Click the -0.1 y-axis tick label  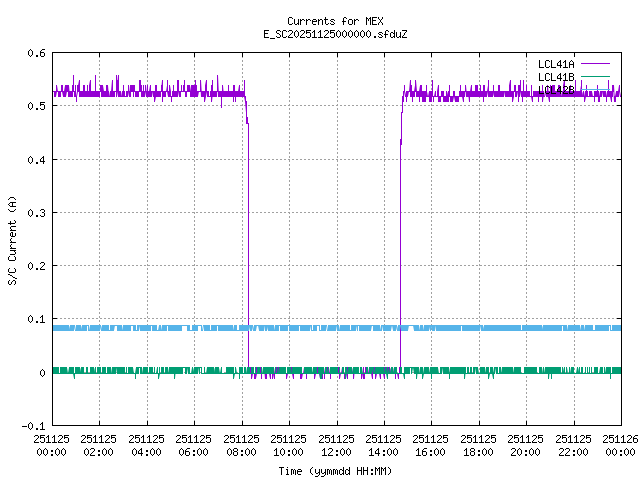(x=33, y=426)
